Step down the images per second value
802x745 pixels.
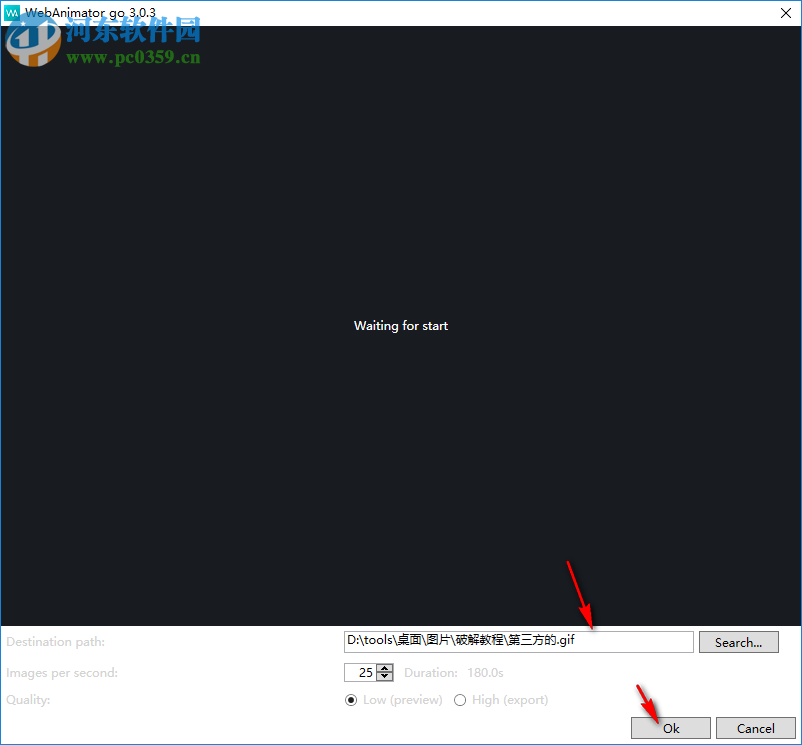tap(384, 677)
